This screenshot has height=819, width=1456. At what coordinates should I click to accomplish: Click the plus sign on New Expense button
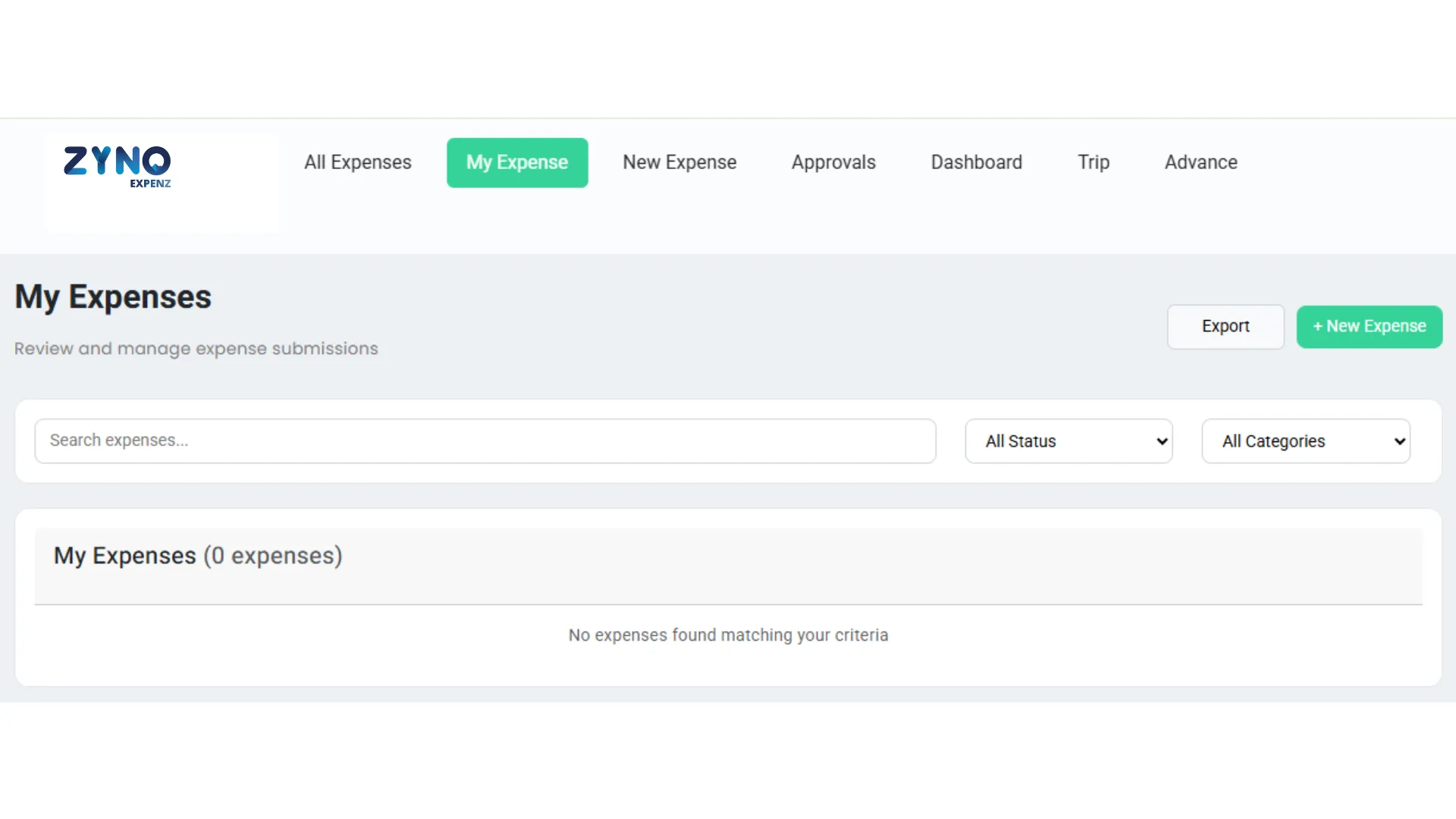(1318, 326)
